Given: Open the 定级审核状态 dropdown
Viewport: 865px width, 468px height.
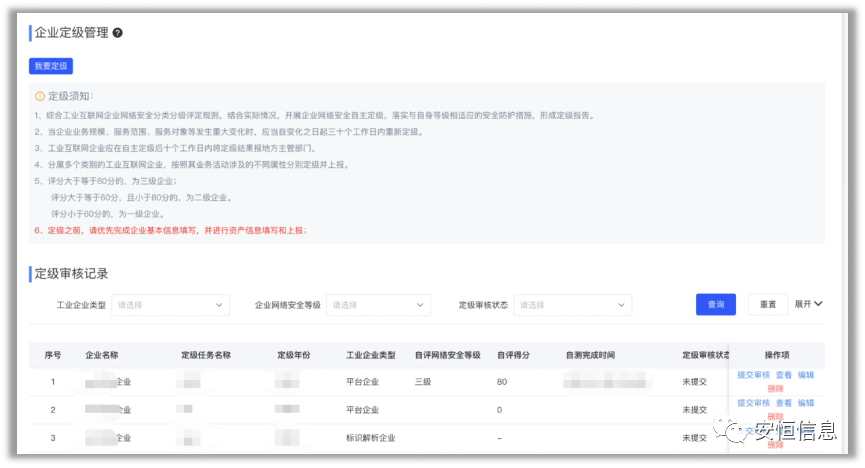Looking at the screenshot, I should [572, 305].
